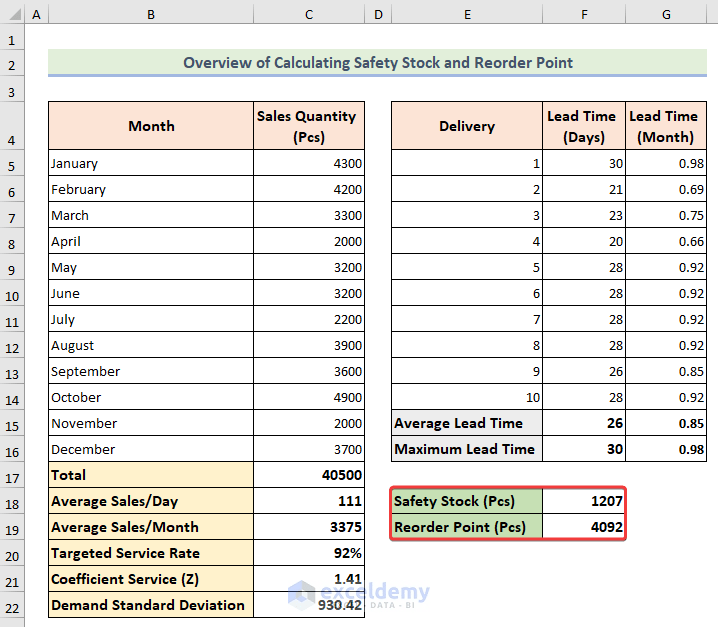Click the safety stock value 1207
The height and width of the screenshot is (627, 718).
tap(584, 501)
